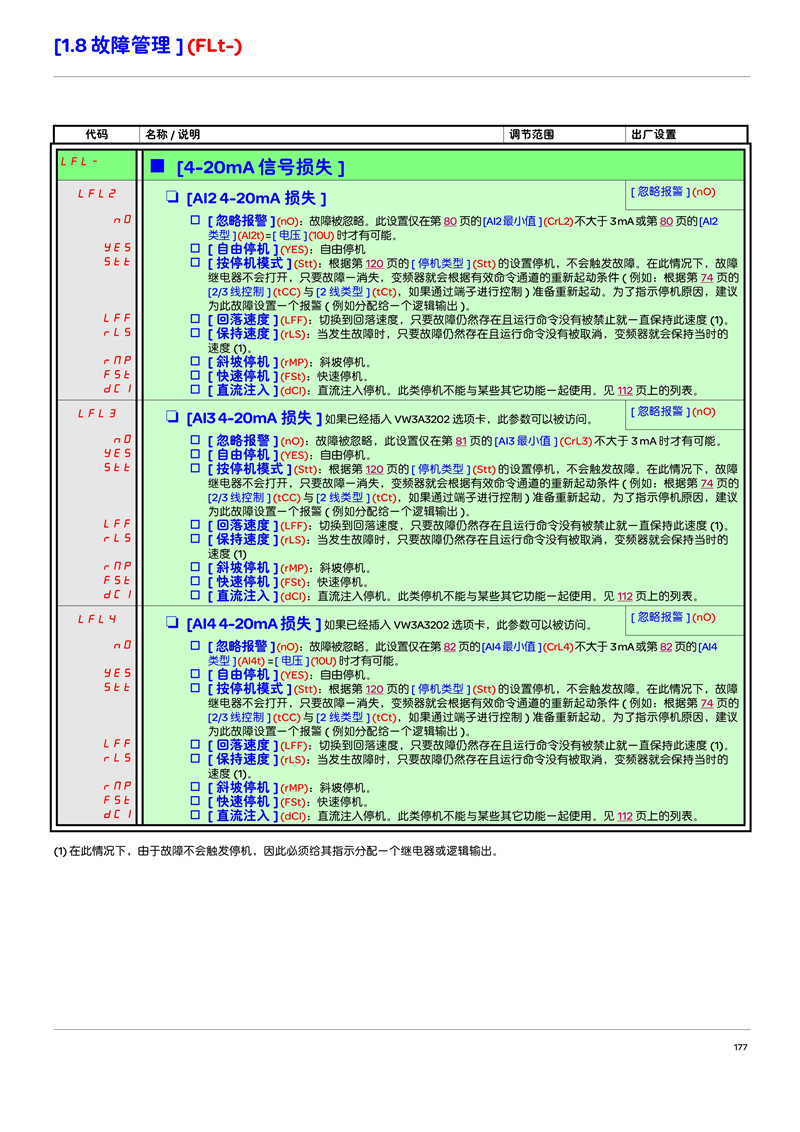Click the [保持速度](rLS) option under AI4

(x=258, y=759)
